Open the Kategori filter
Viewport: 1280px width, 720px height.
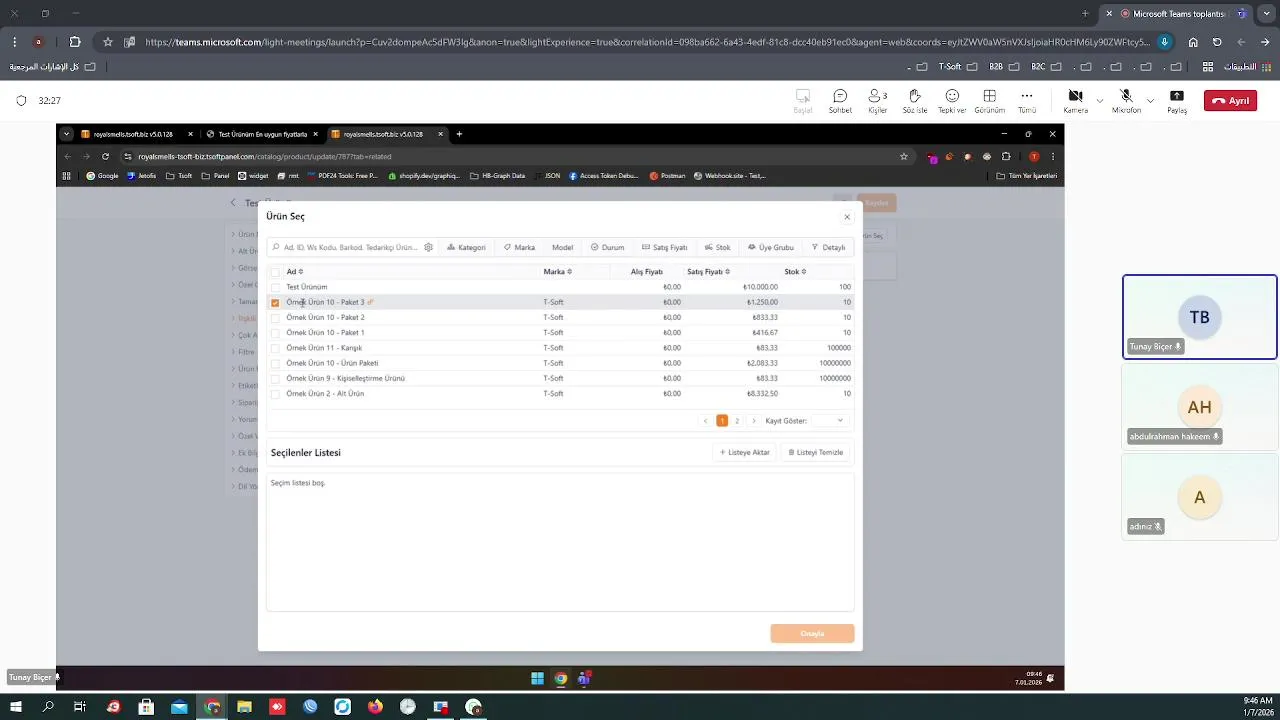[x=466, y=247]
